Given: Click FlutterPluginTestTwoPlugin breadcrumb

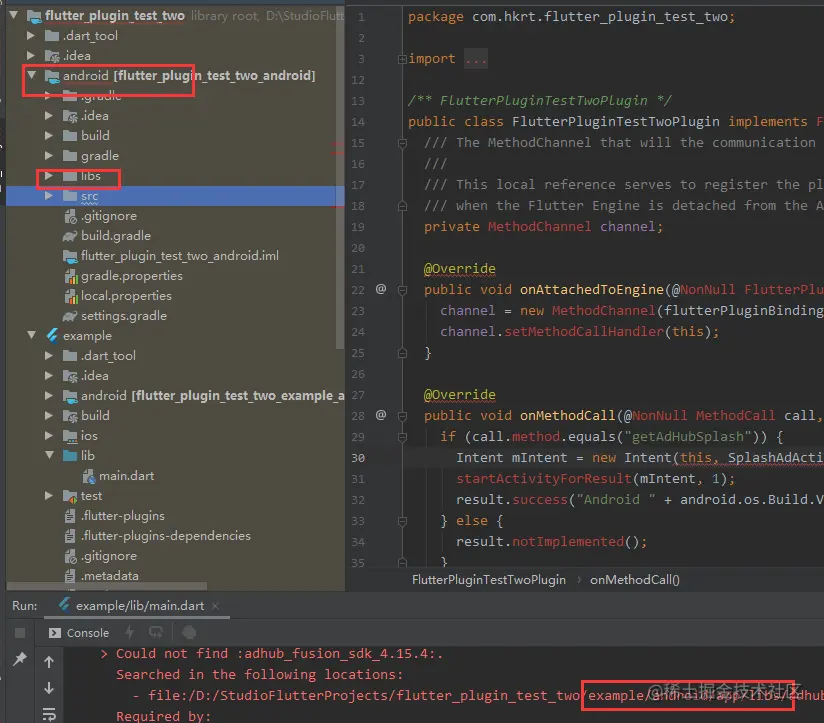Looking at the screenshot, I should pyautogui.click(x=489, y=580).
